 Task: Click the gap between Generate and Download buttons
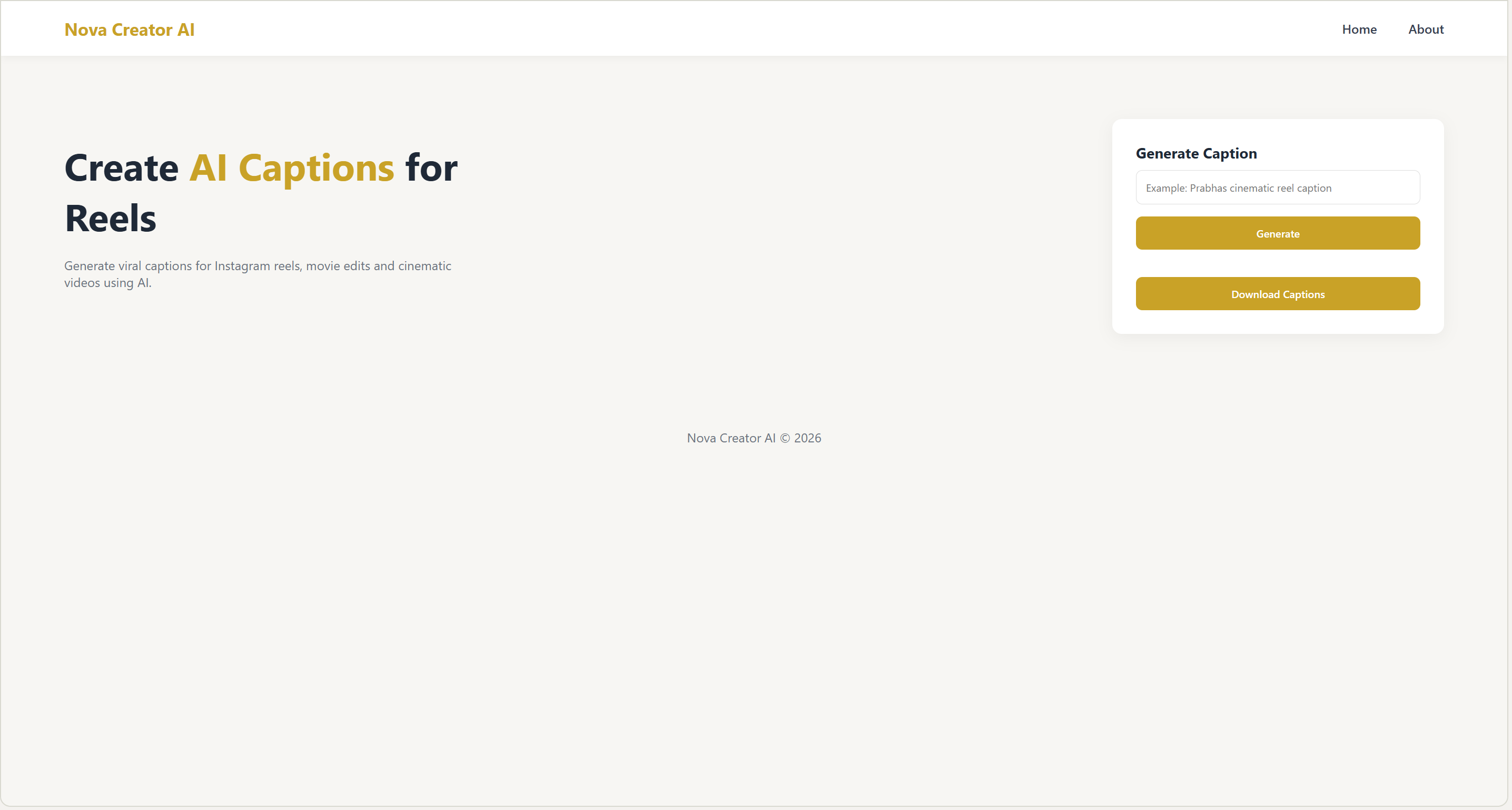[1277, 263]
